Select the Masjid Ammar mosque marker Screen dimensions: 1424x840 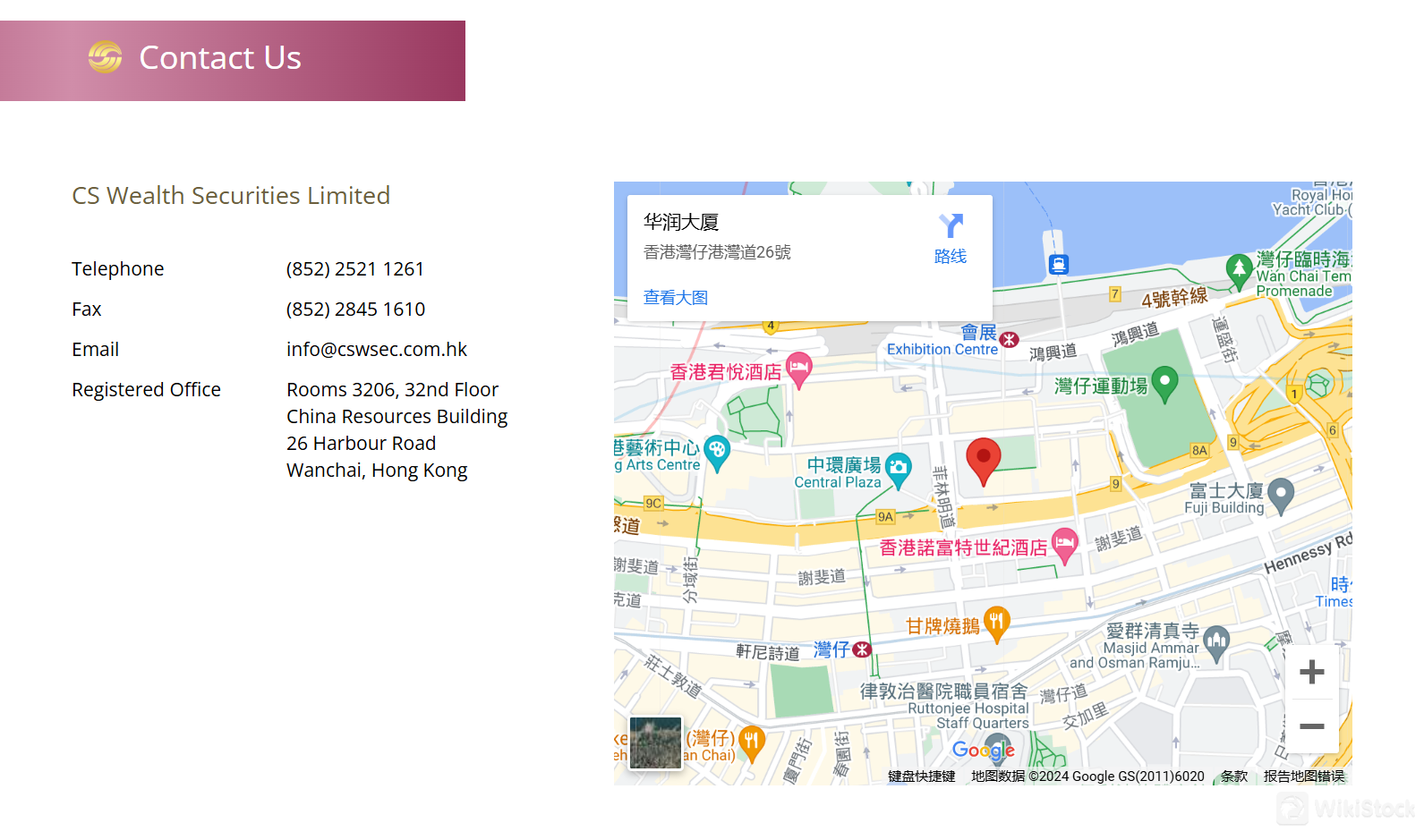pyautogui.click(x=1216, y=646)
